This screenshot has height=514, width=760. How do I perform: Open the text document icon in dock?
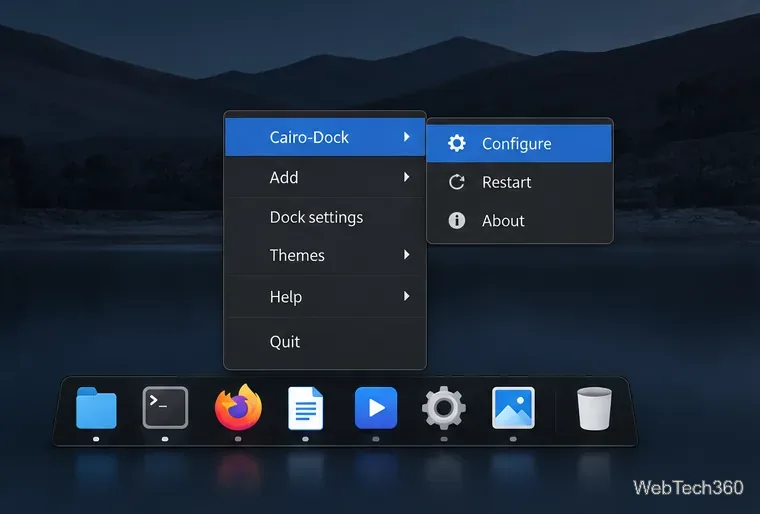tap(305, 408)
